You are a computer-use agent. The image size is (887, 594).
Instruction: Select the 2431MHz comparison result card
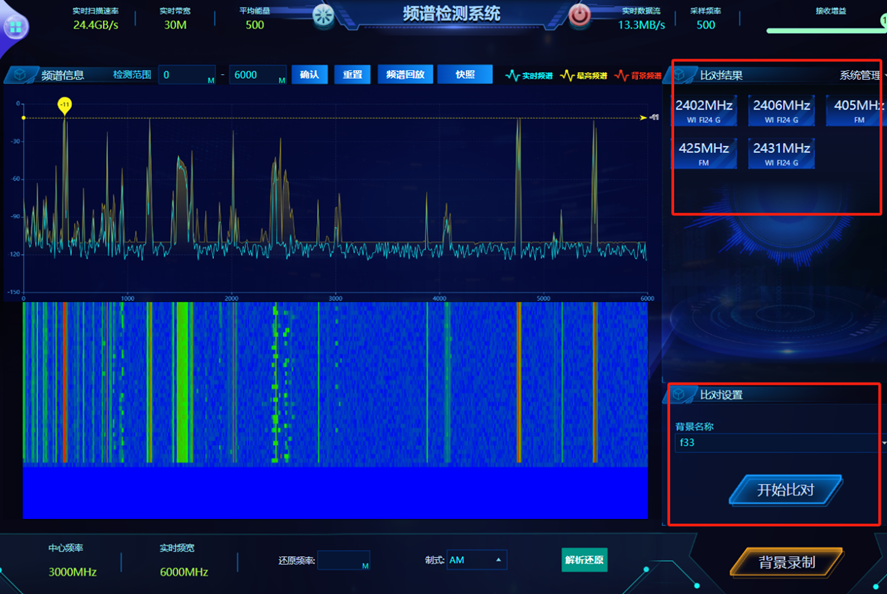(781, 153)
